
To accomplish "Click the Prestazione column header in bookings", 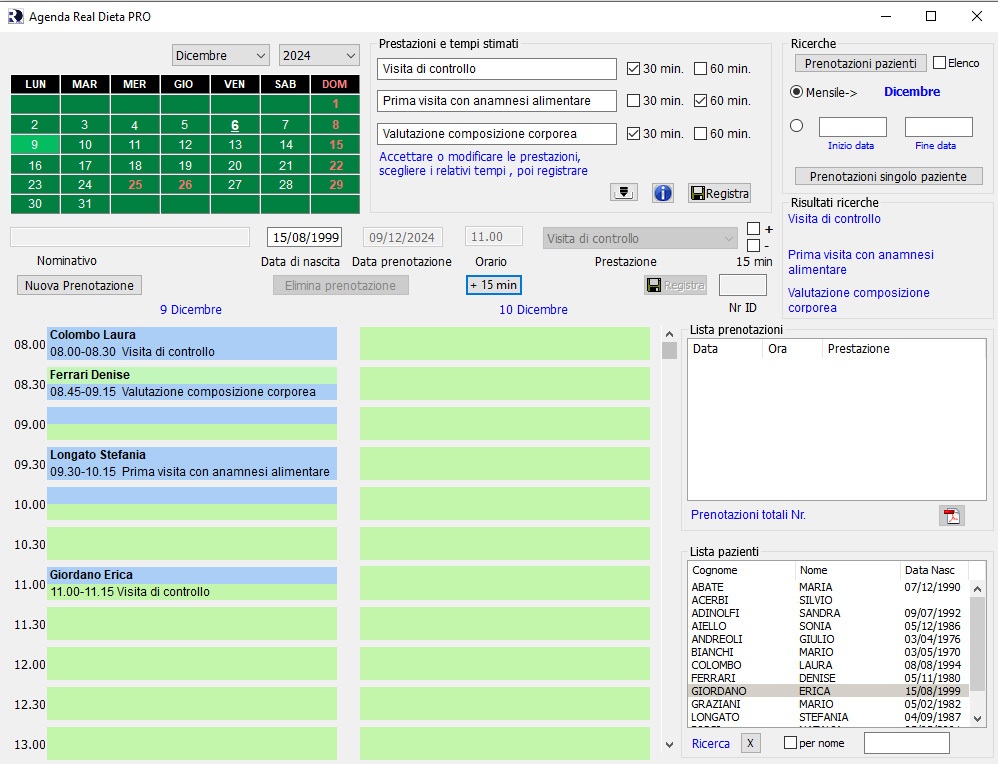I will pyautogui.click(x=902, y=349).
